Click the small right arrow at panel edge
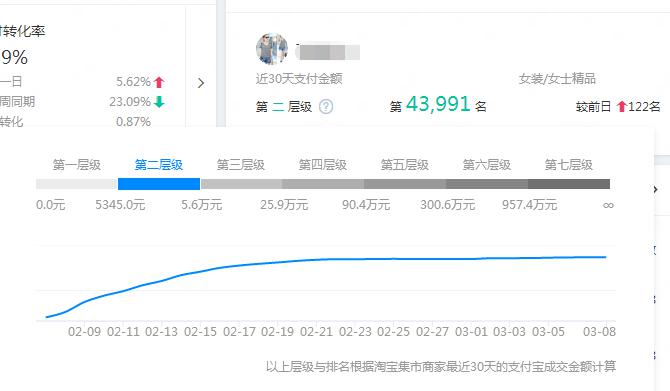 [655, 189]
